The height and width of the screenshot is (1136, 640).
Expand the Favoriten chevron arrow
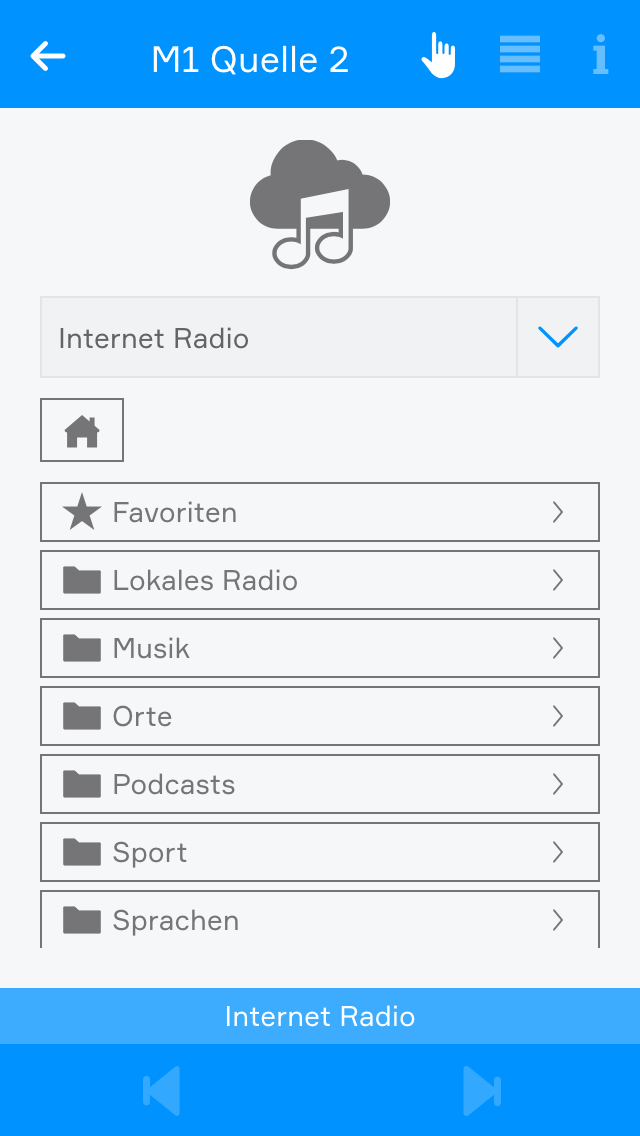[558, 512]
